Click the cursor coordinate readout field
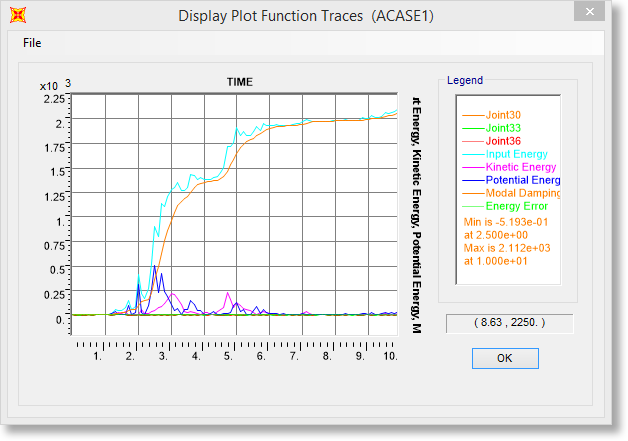Screen dimensions: 628x441 (509, 324)
